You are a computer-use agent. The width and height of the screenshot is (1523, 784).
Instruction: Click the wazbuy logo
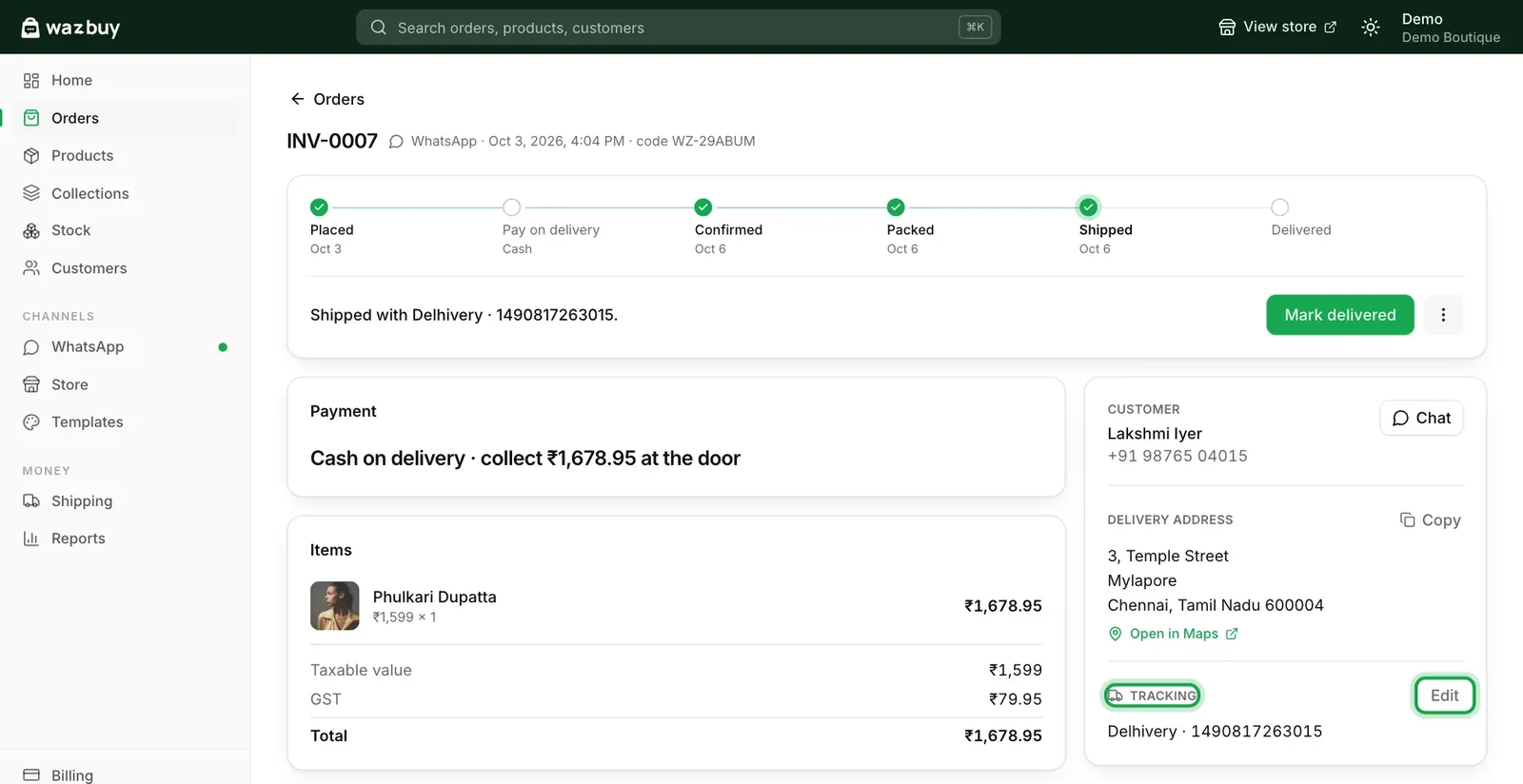point(70,28)
